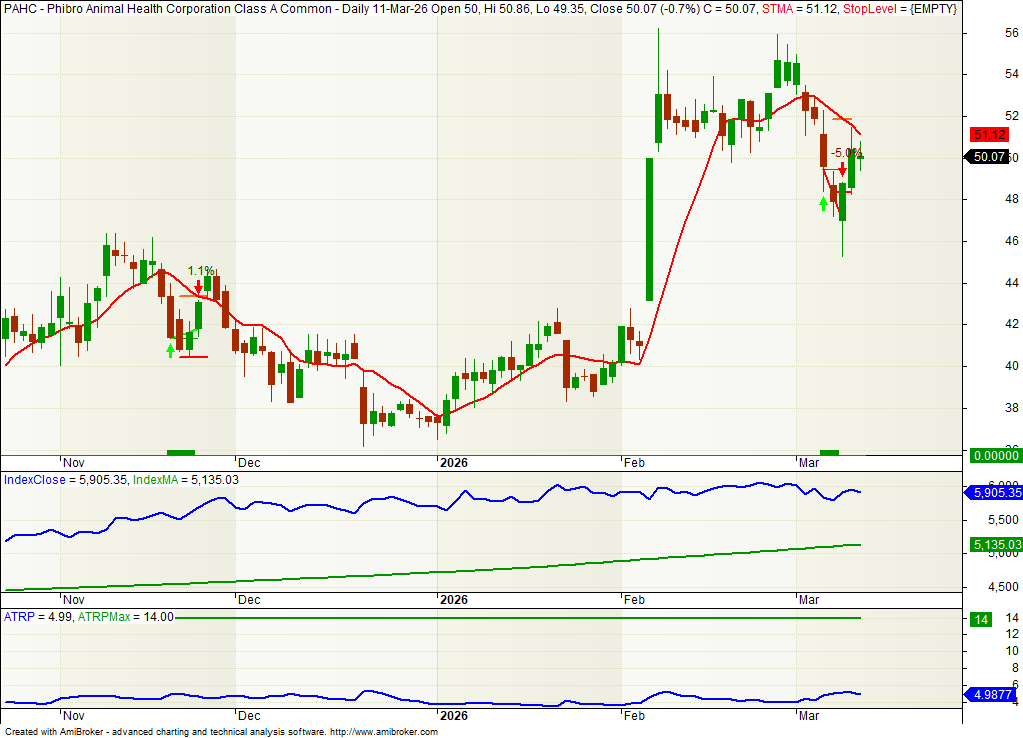Click the red STMA = 51.12 title text
1023x738 pixels.
[802, 9]
